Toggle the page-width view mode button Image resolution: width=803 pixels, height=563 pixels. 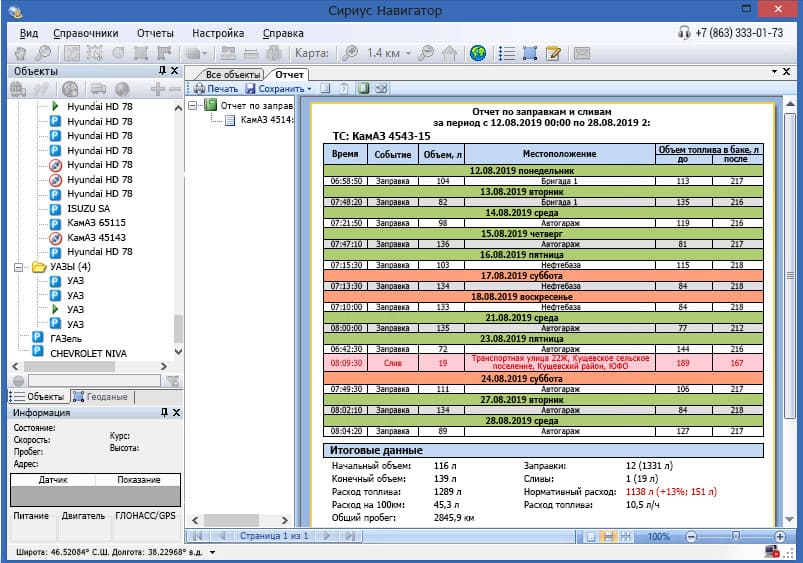pos(608,537)
